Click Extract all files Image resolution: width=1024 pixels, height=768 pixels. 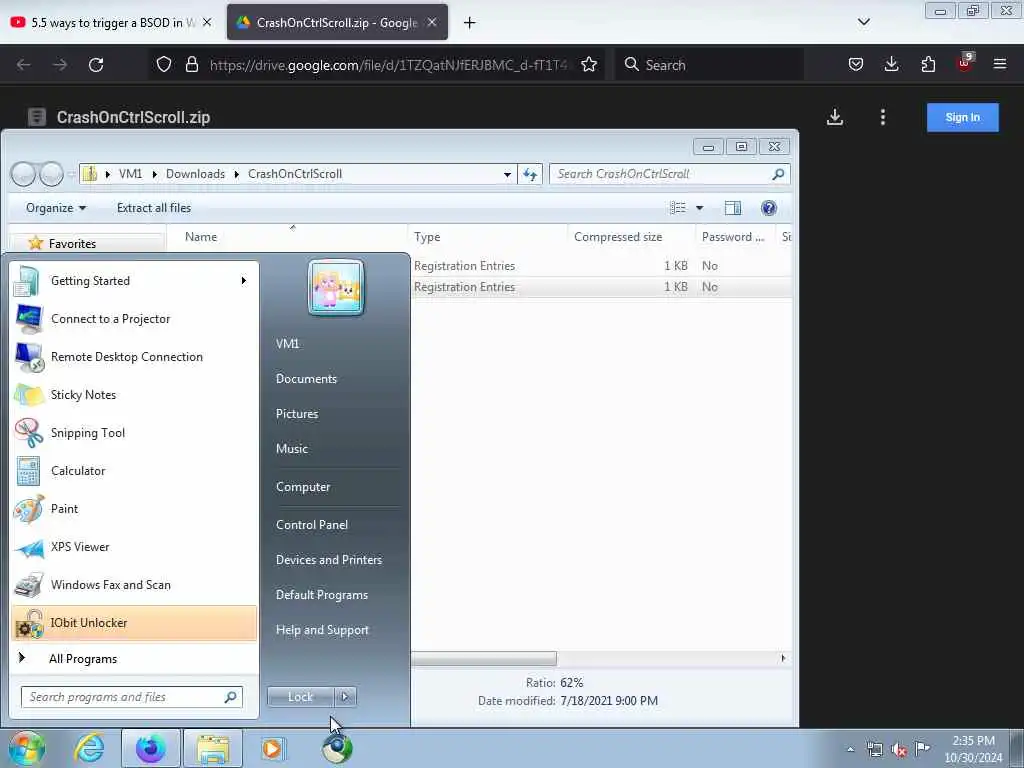[x=154, y=208]
